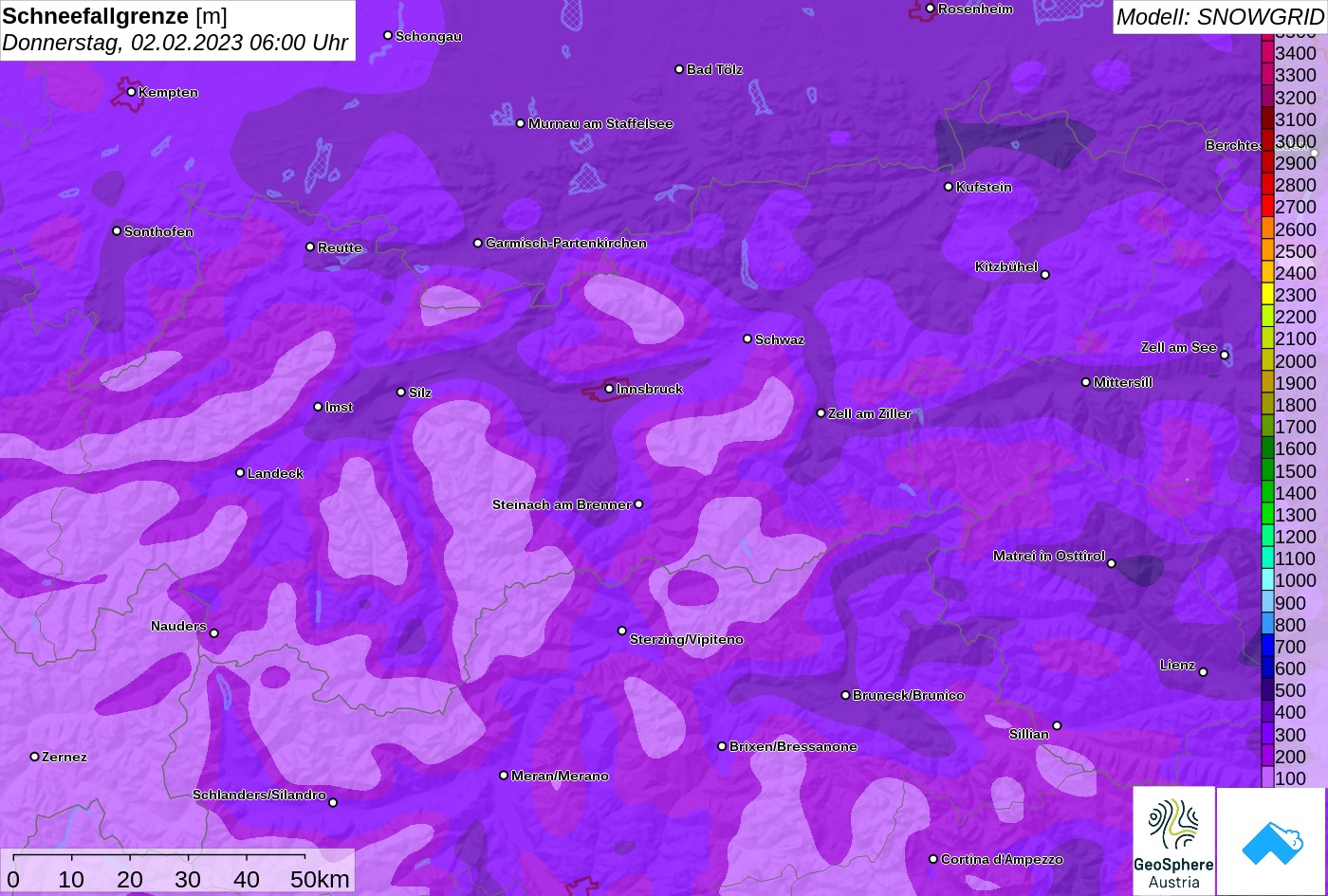Viewport: 1328px width, 896px height.
Task: Click the Kitzbühel marker dot
Action: pos(1044,275)
